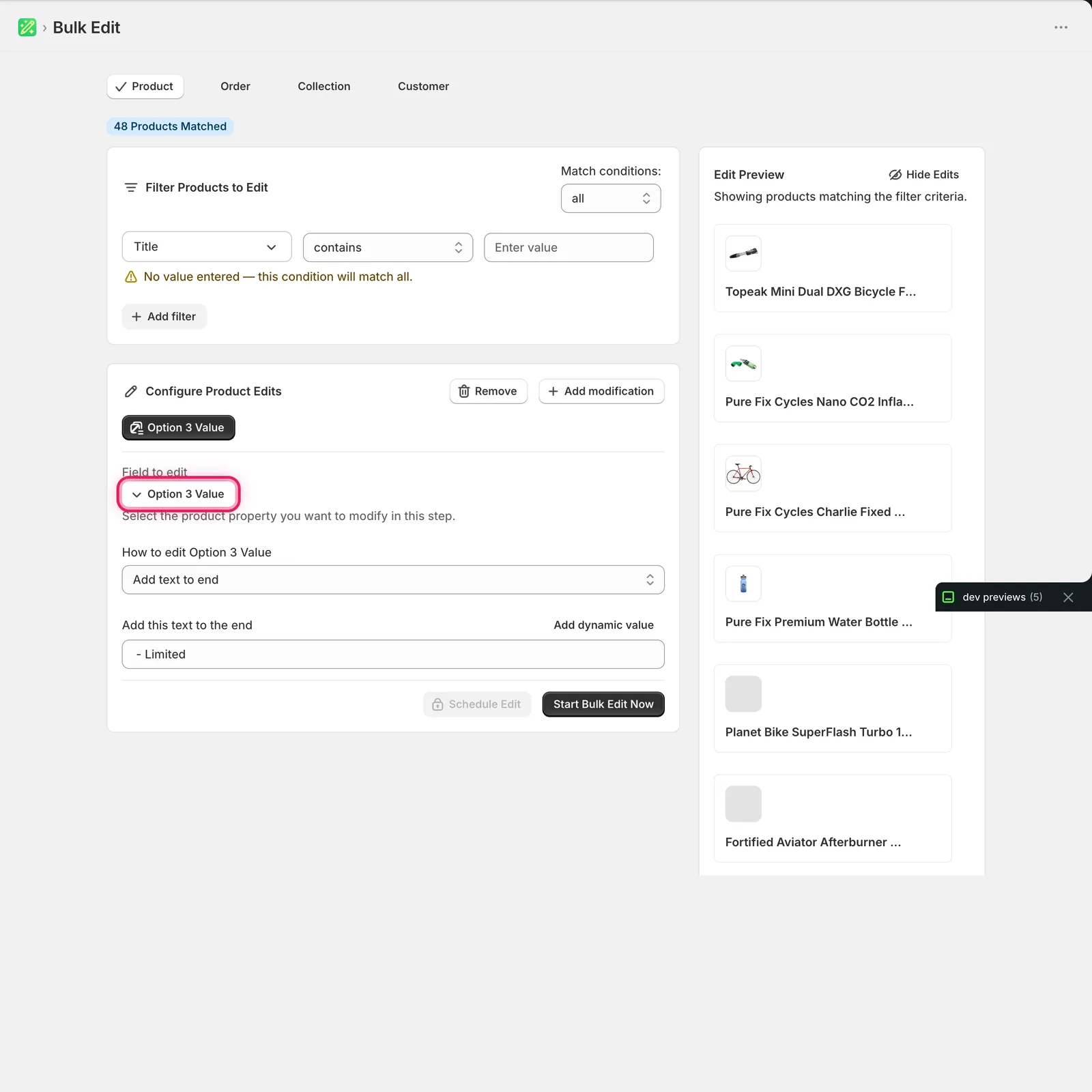This screenshot has width=1092, height=1092.
Task: Click the Pure Fix Cycles Charlie bike thumbnail
Action: pyautogui.click(x=743, y=474)
